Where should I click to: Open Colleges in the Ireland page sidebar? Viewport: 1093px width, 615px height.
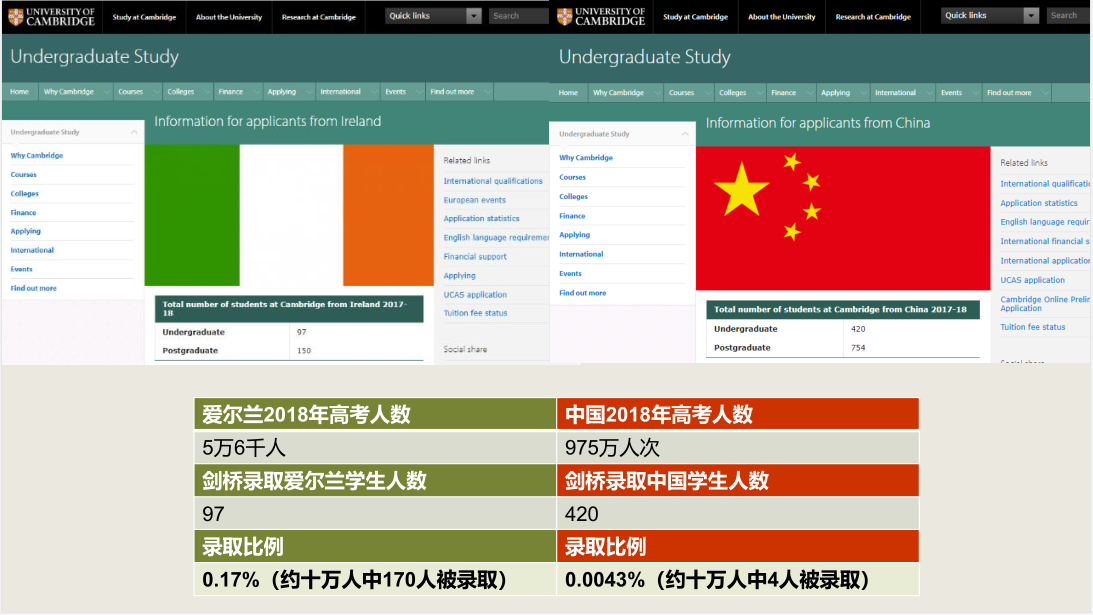[x=24, y=193]
